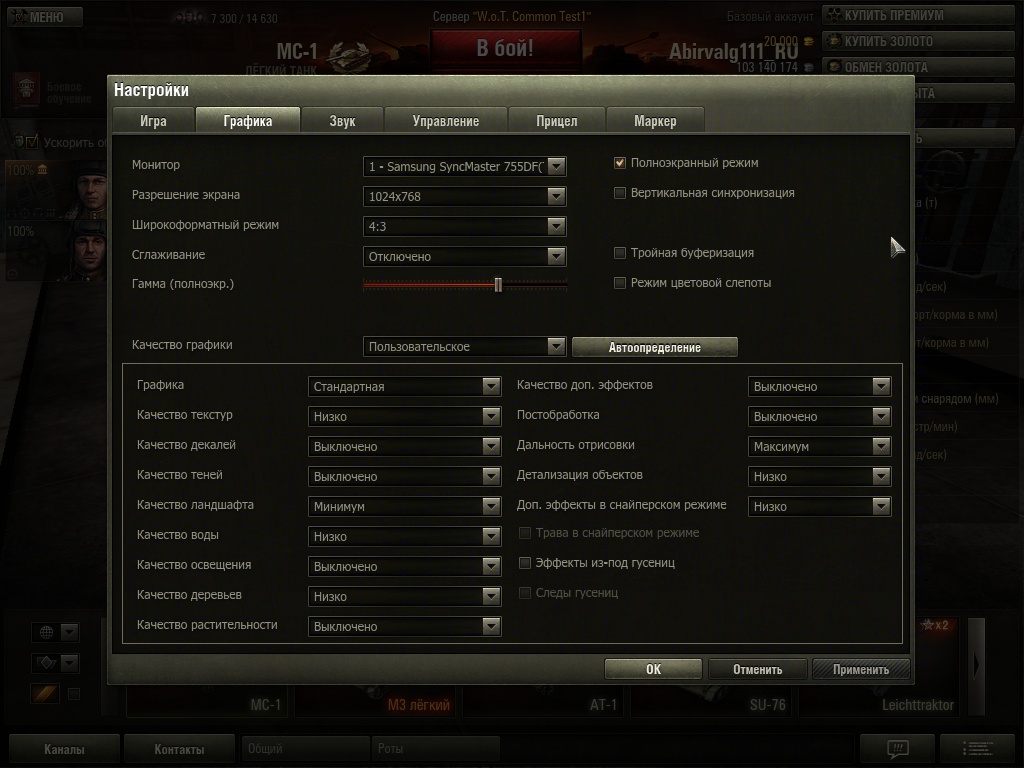Image resolution: width=1024 pixels, height=768 pixels.
Task: Open Качество растительности dropdown
Action: click(x=404, y=627)
